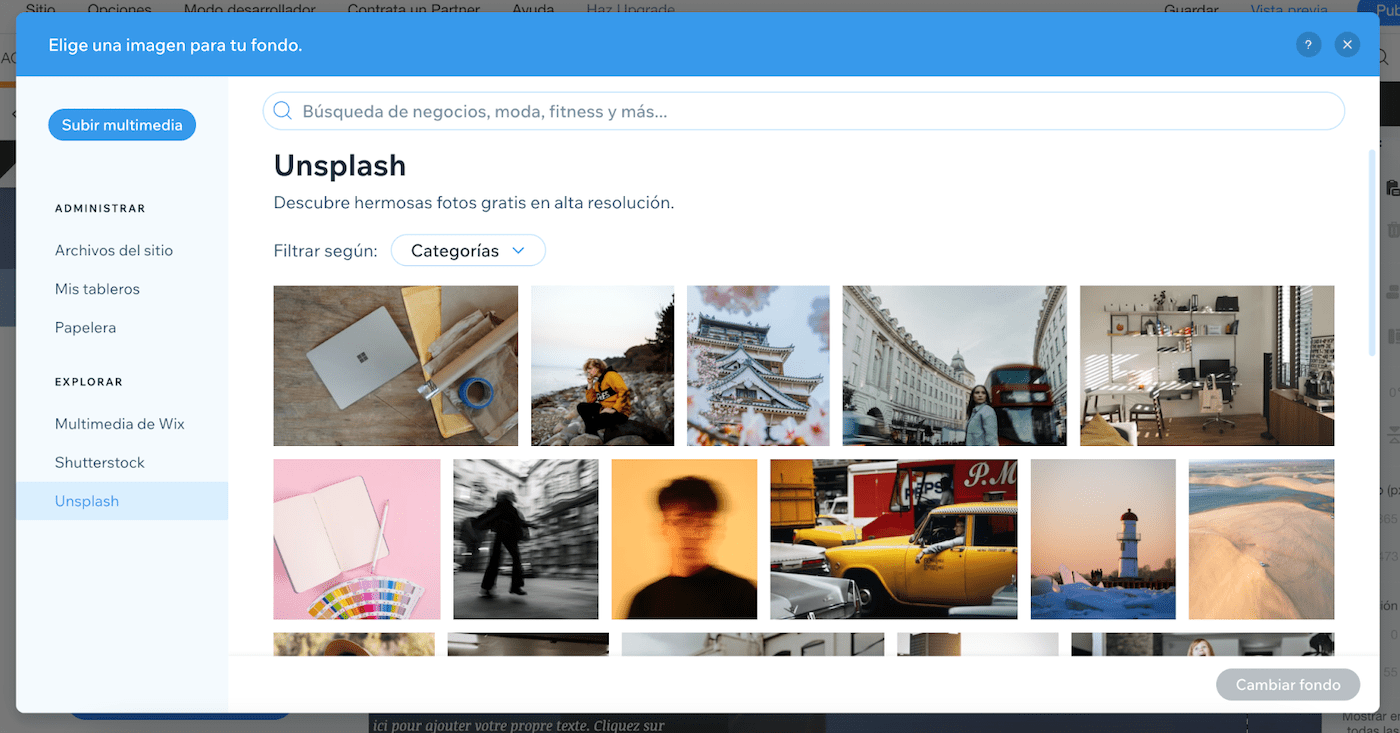Select photo of person in yellow jacket on rocks

602,366
